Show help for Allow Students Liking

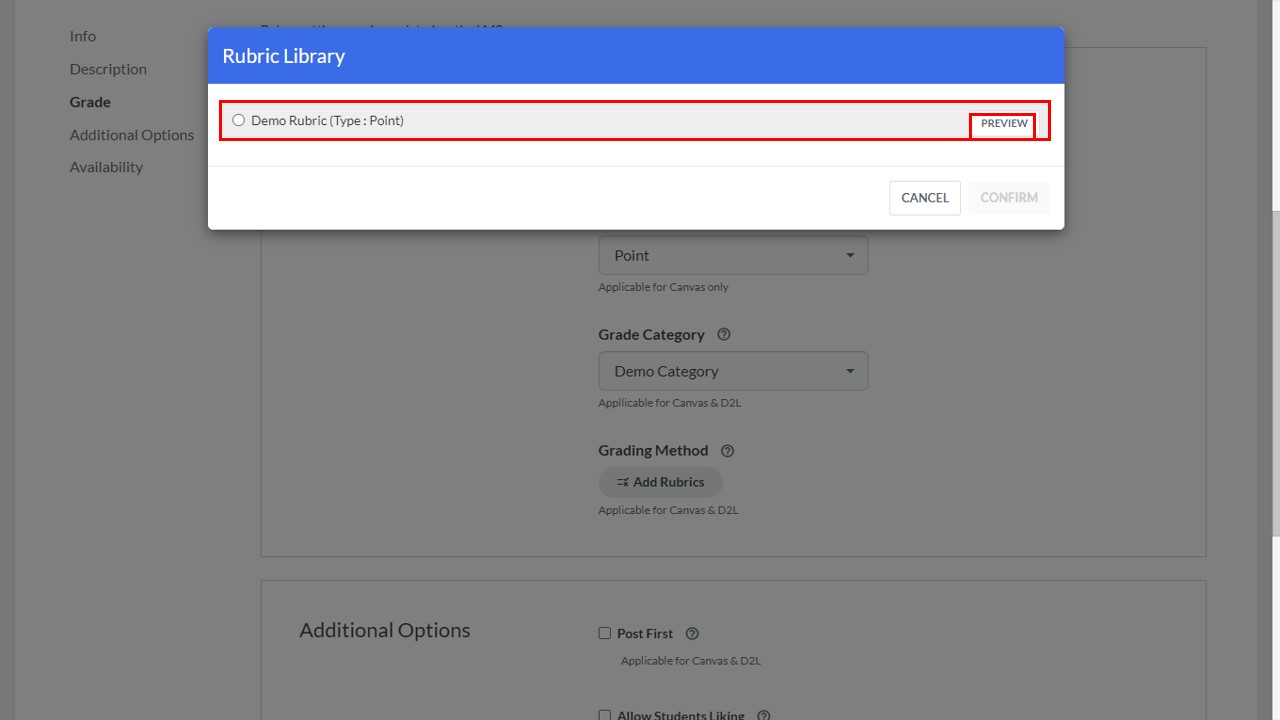764,716
